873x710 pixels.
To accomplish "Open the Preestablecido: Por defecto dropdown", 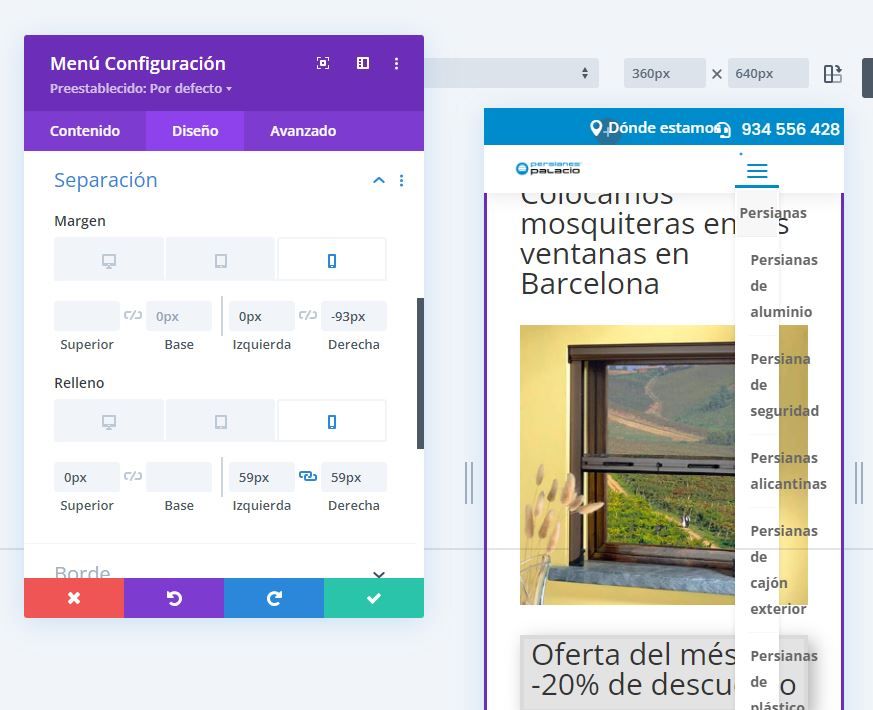I will tap(141, 89).
